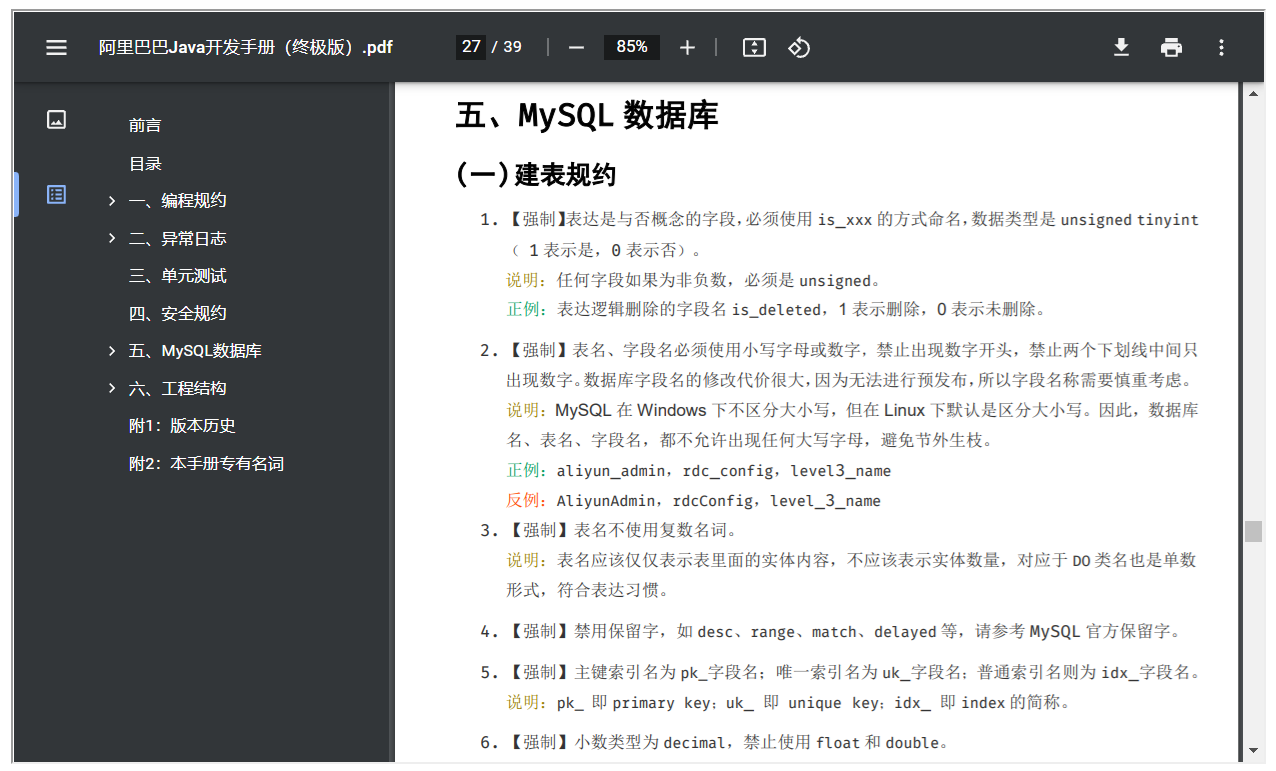Expand the 六、工程结构 outline section
The width and height of the screenshot is (1276, 771).
[x=112, y=388]
